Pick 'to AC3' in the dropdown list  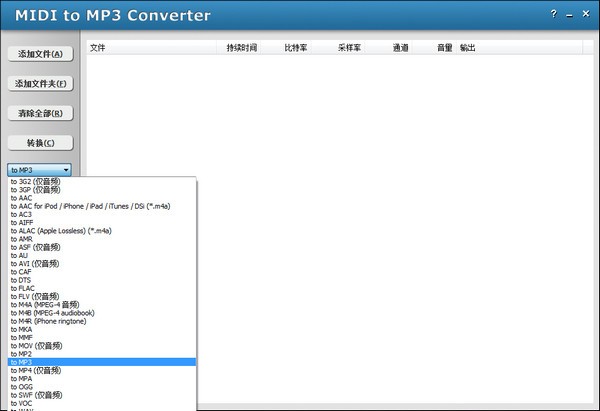(21, 214)
